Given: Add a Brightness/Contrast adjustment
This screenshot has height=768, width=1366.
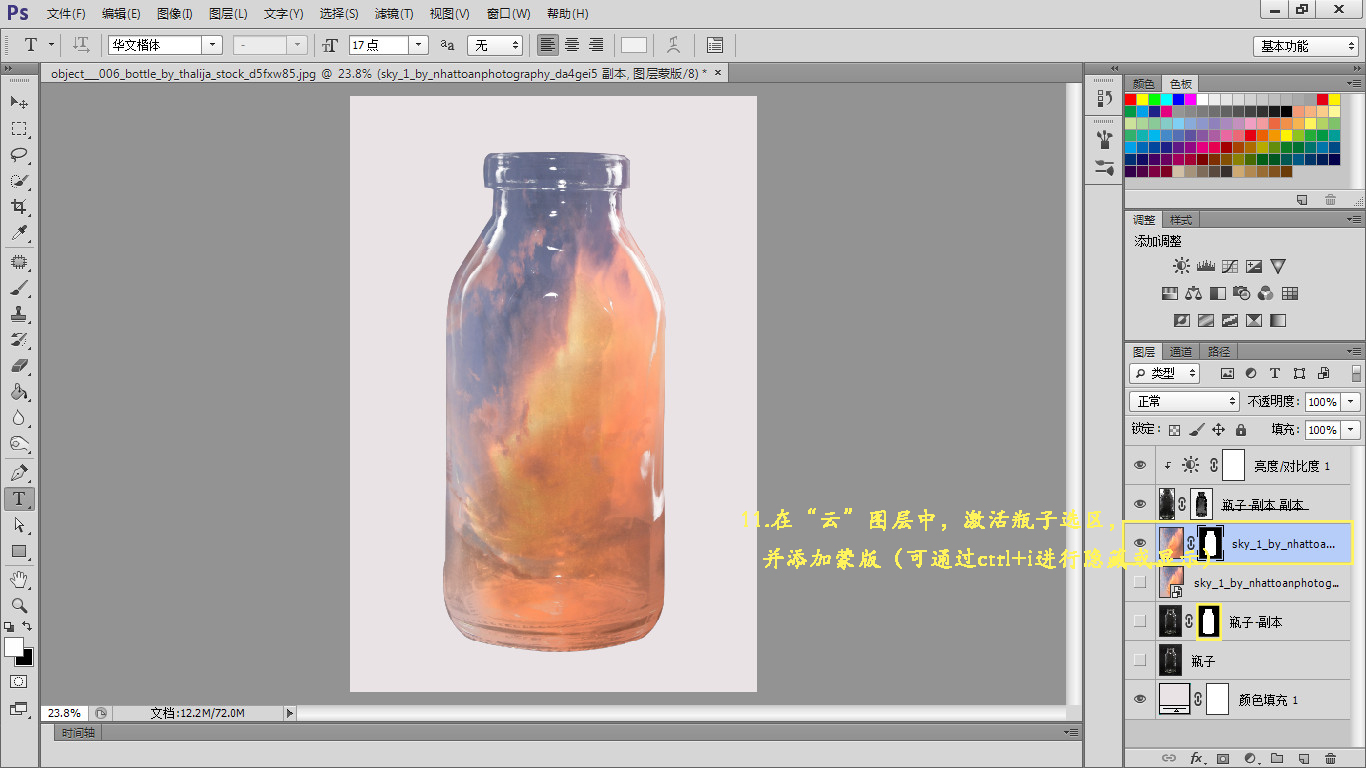Looking at the screenshot, I should (1182, 266).
